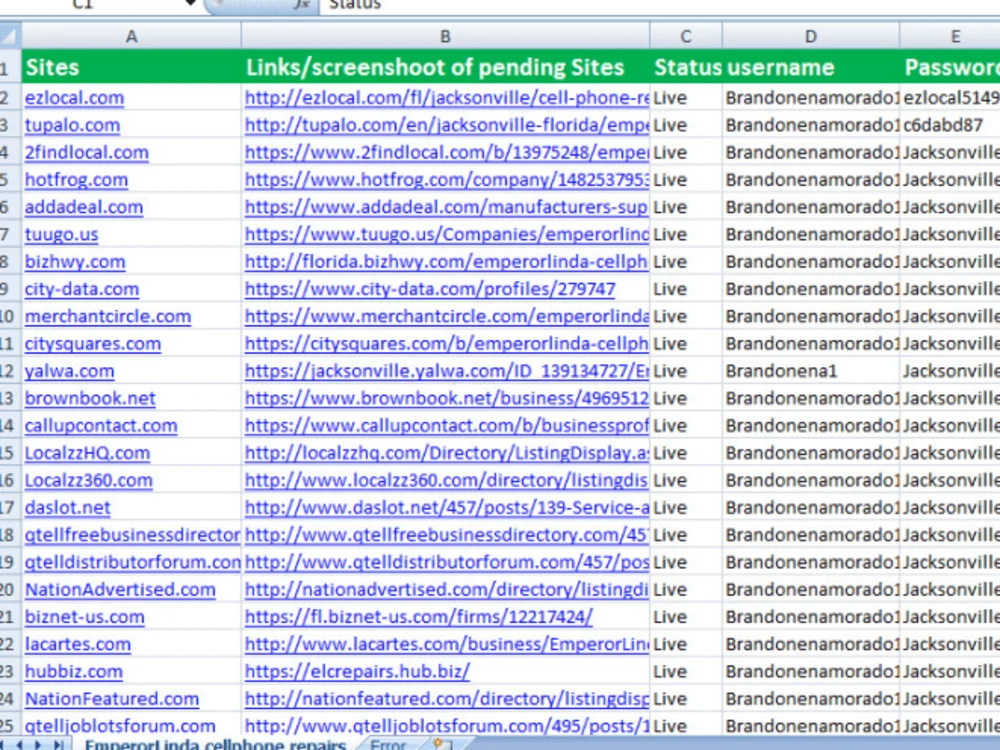Select the Live status cell for hubbiz.com
Screen dimensions: 1000x750
pyautogui.click(x=686, y=672)
